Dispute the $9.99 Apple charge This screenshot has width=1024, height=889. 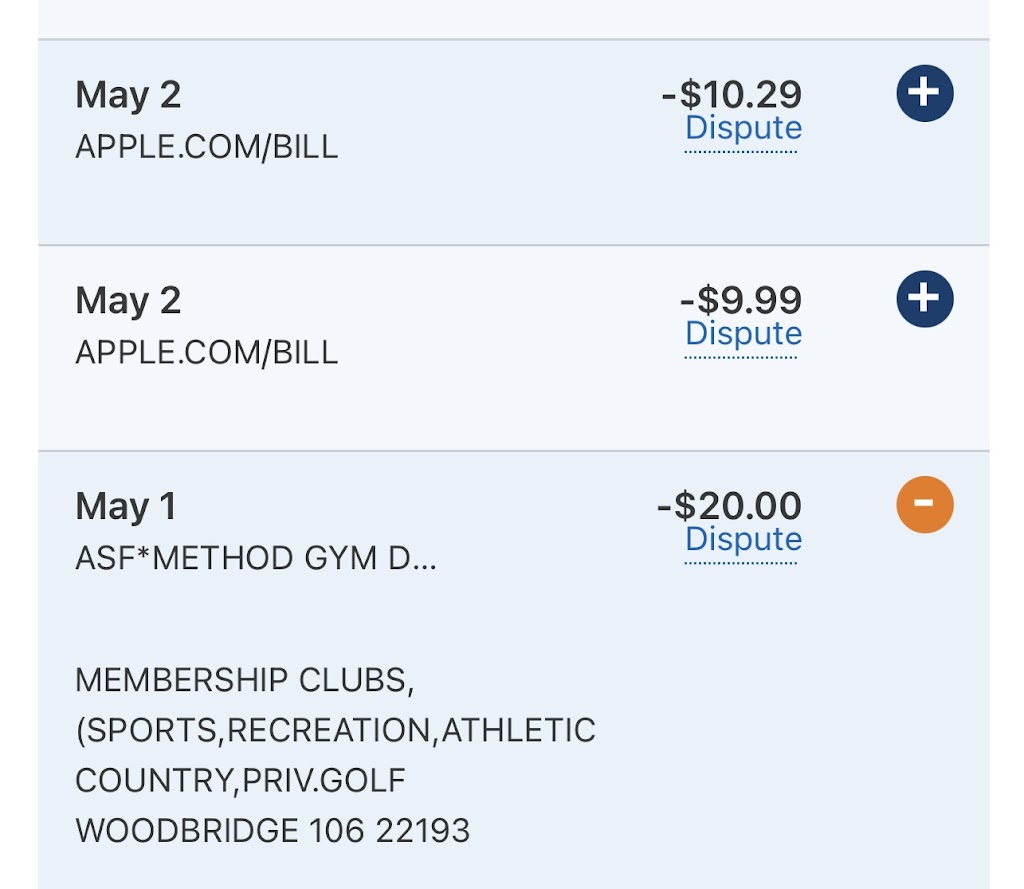click(743, 335)
